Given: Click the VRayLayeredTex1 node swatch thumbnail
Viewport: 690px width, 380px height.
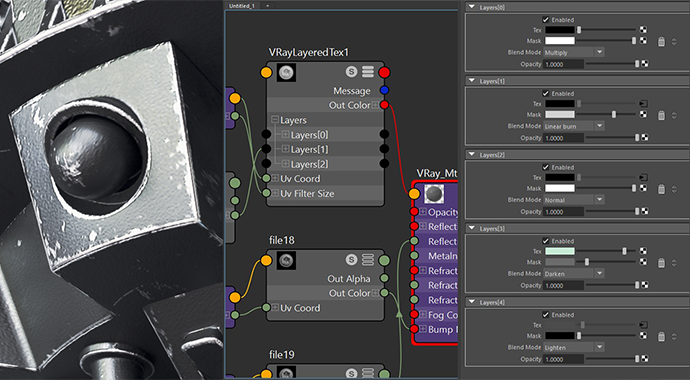Looking at the screenshot, I should (286, 72).
